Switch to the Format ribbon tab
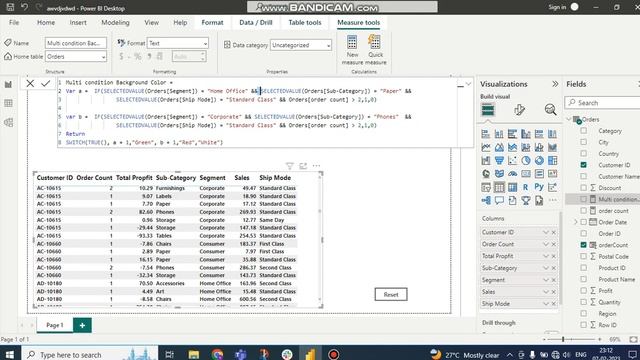The image size is (640, 360). [212, 22]
